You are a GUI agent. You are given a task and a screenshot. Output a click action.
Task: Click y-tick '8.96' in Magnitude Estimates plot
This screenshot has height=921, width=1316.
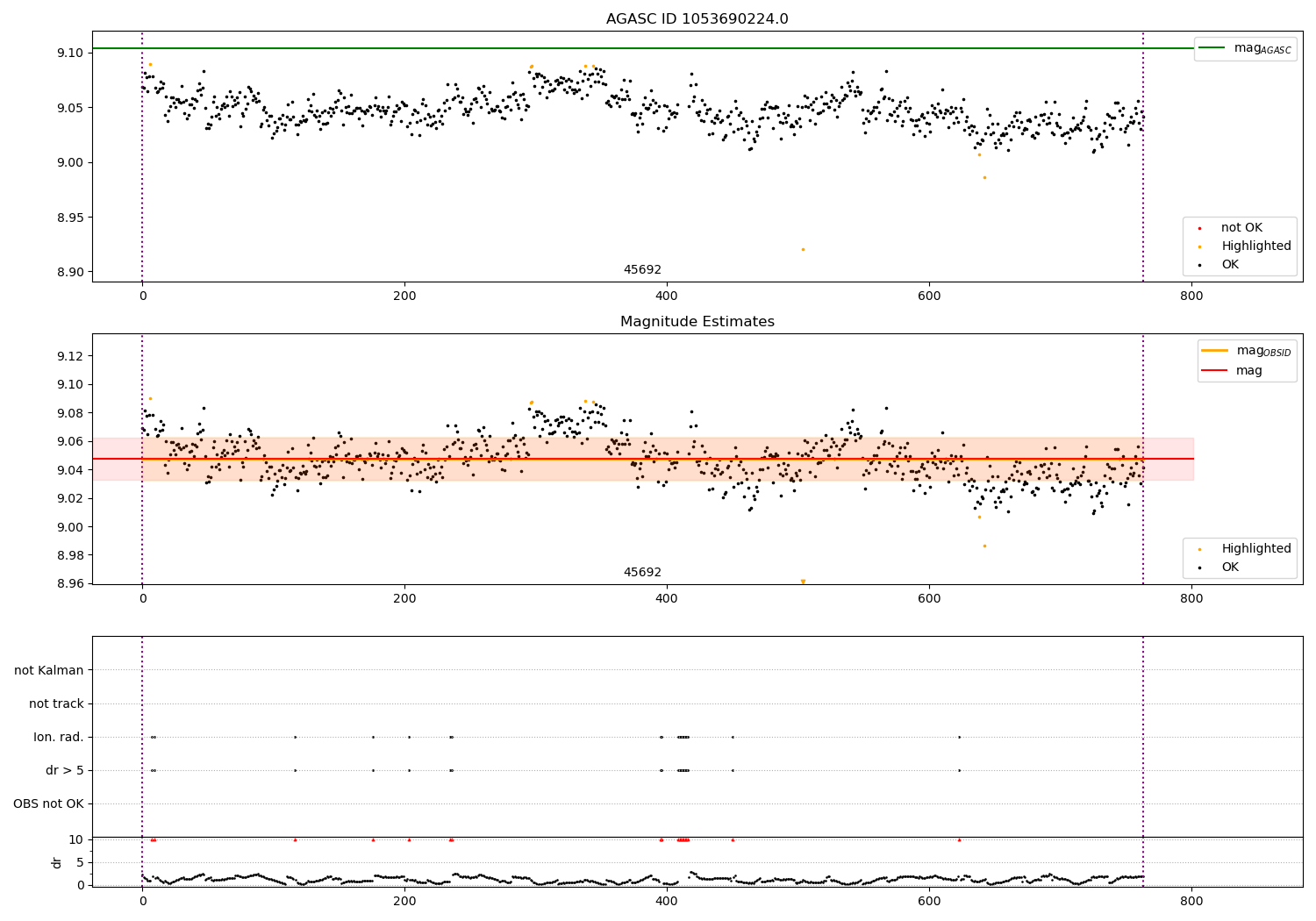[x=69, y=583]
